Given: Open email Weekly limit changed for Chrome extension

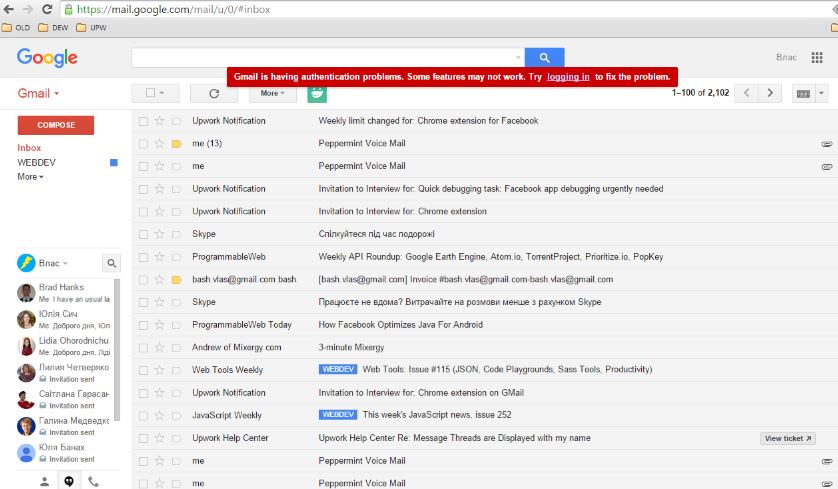Looking at the screenshot, I should [x=428, y=121].
